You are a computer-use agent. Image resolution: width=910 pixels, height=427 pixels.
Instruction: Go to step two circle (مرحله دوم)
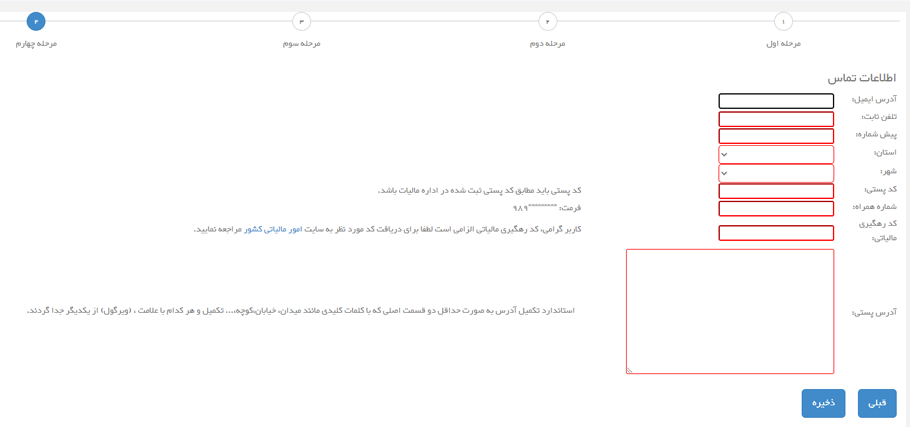pos(547,22)
